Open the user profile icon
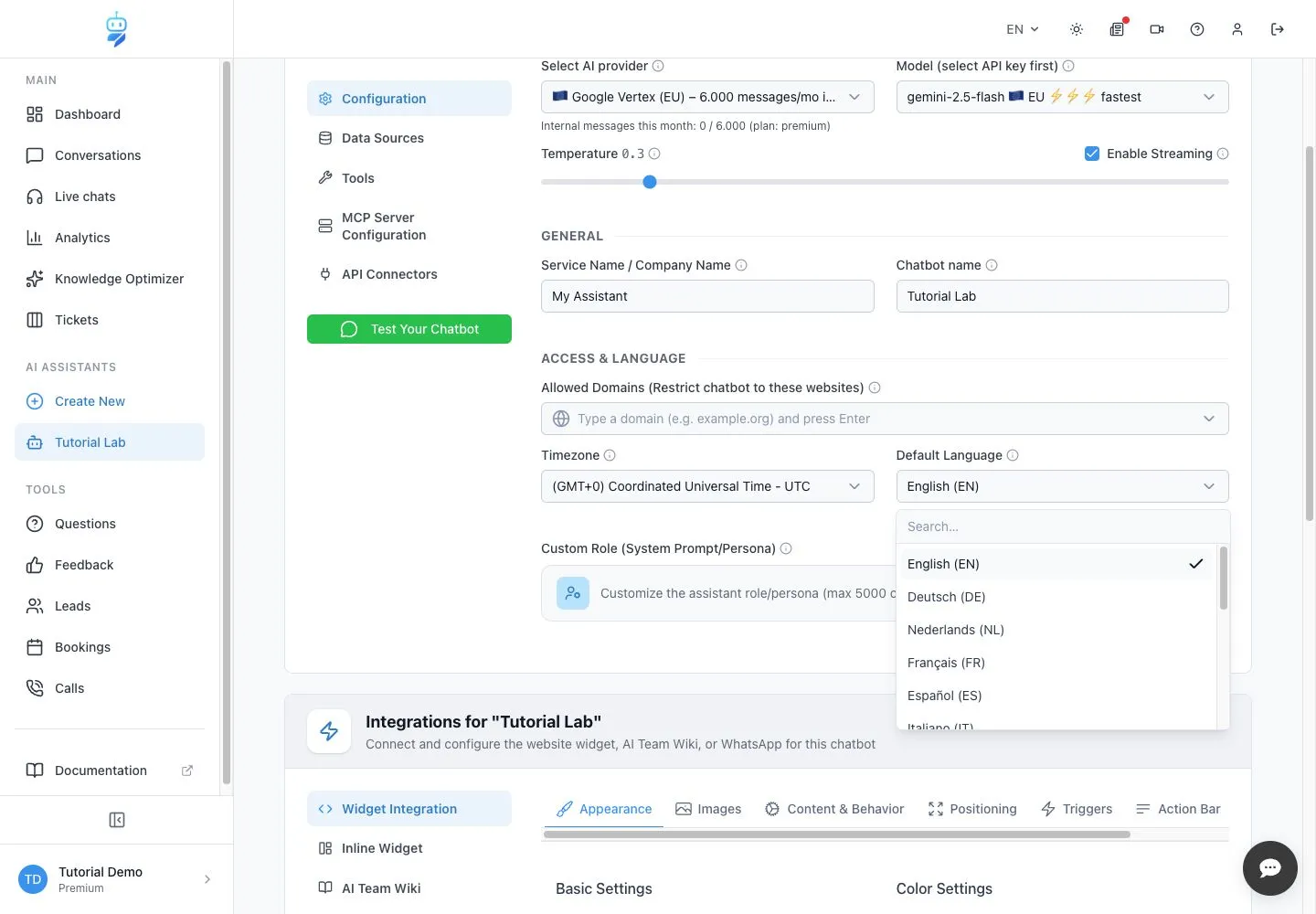 [x=1237, y=29]
